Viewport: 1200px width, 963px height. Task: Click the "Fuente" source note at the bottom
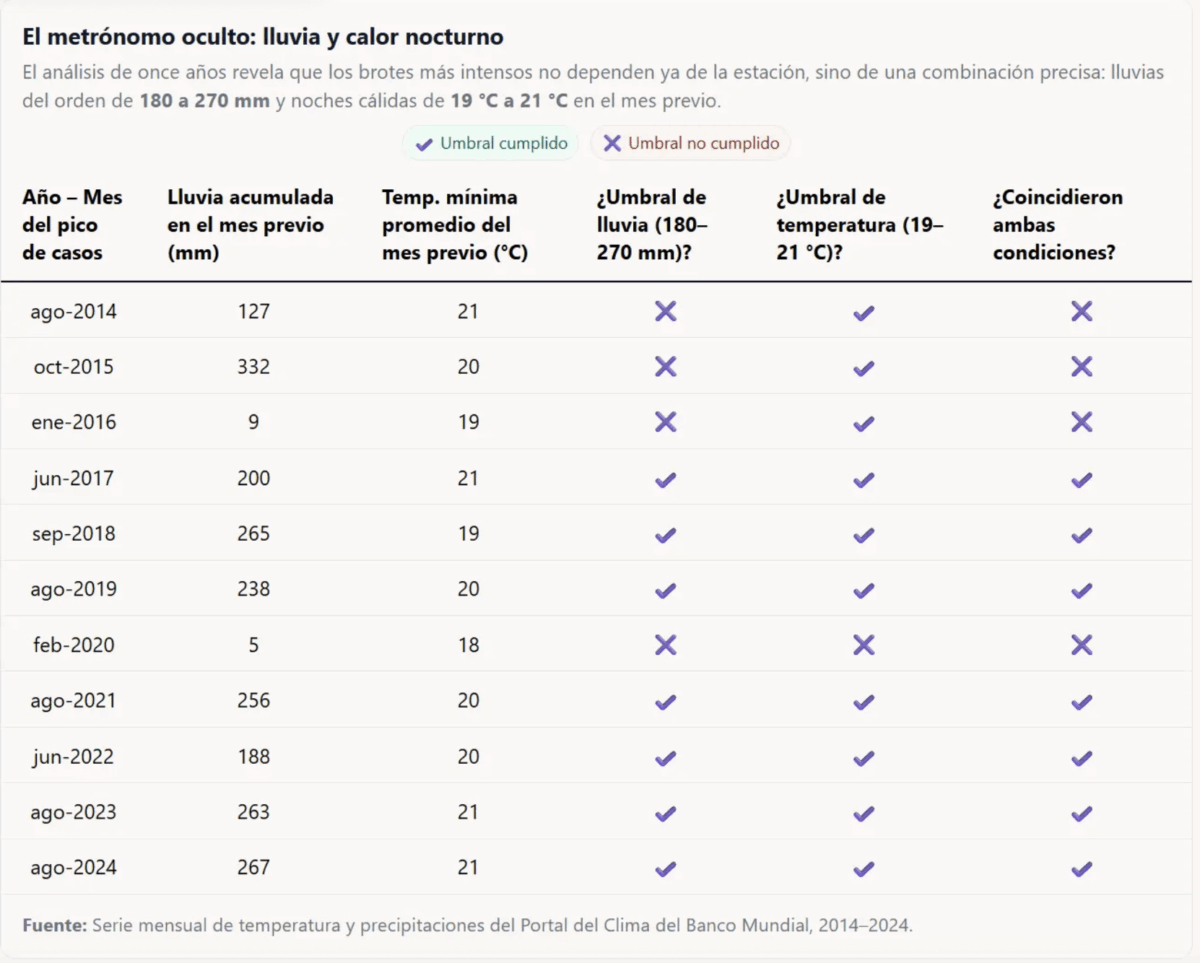467,925
